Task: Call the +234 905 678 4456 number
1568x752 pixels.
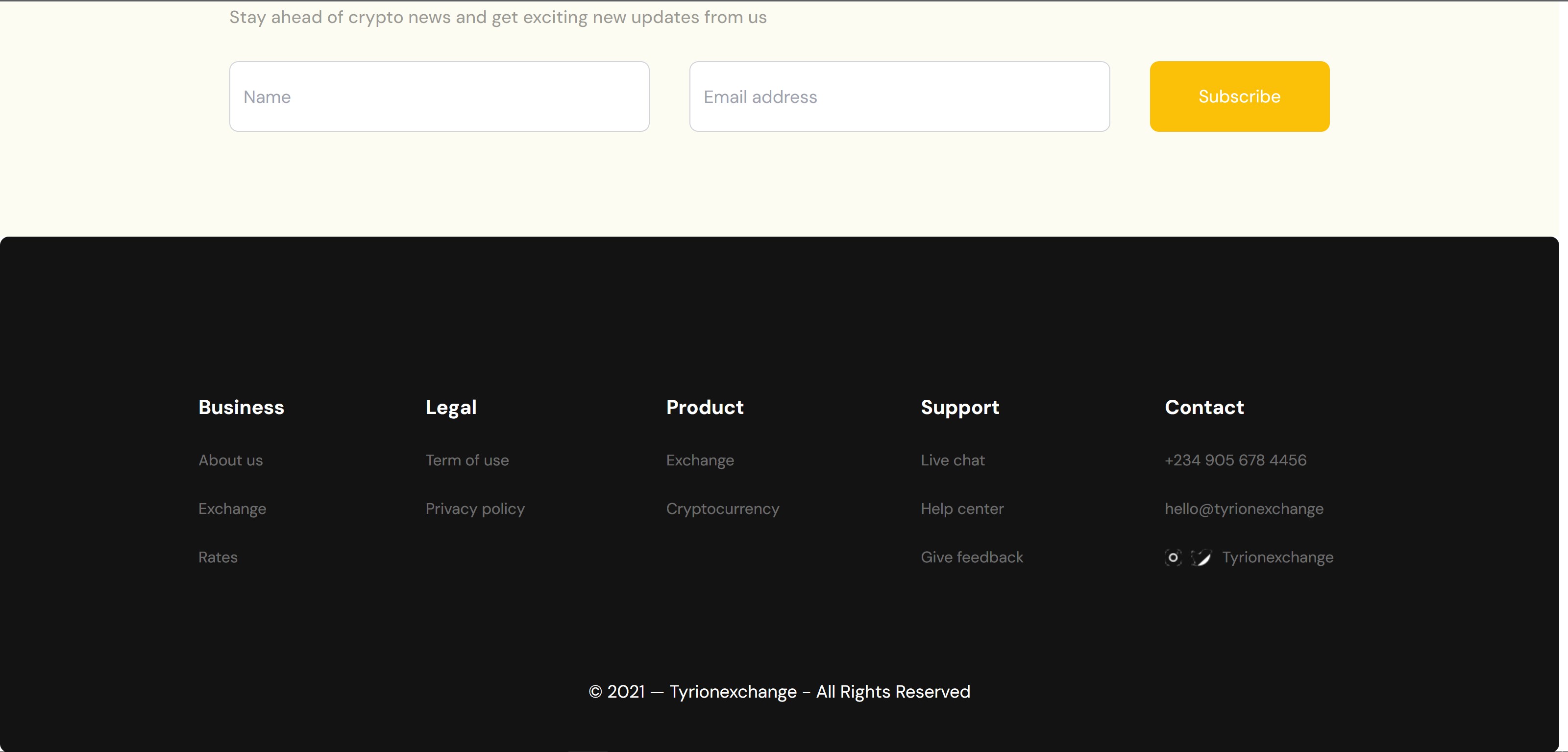Action: 1235,461
